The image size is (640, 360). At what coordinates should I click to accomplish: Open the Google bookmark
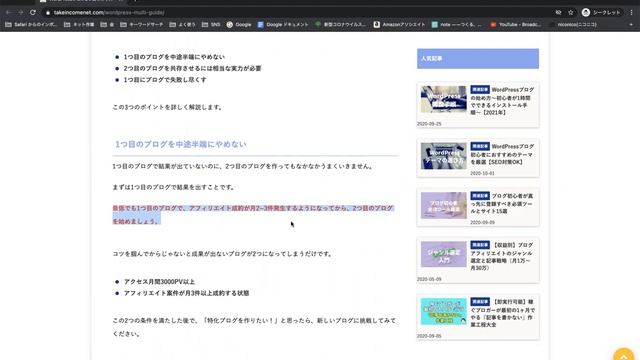pos(239,24)
